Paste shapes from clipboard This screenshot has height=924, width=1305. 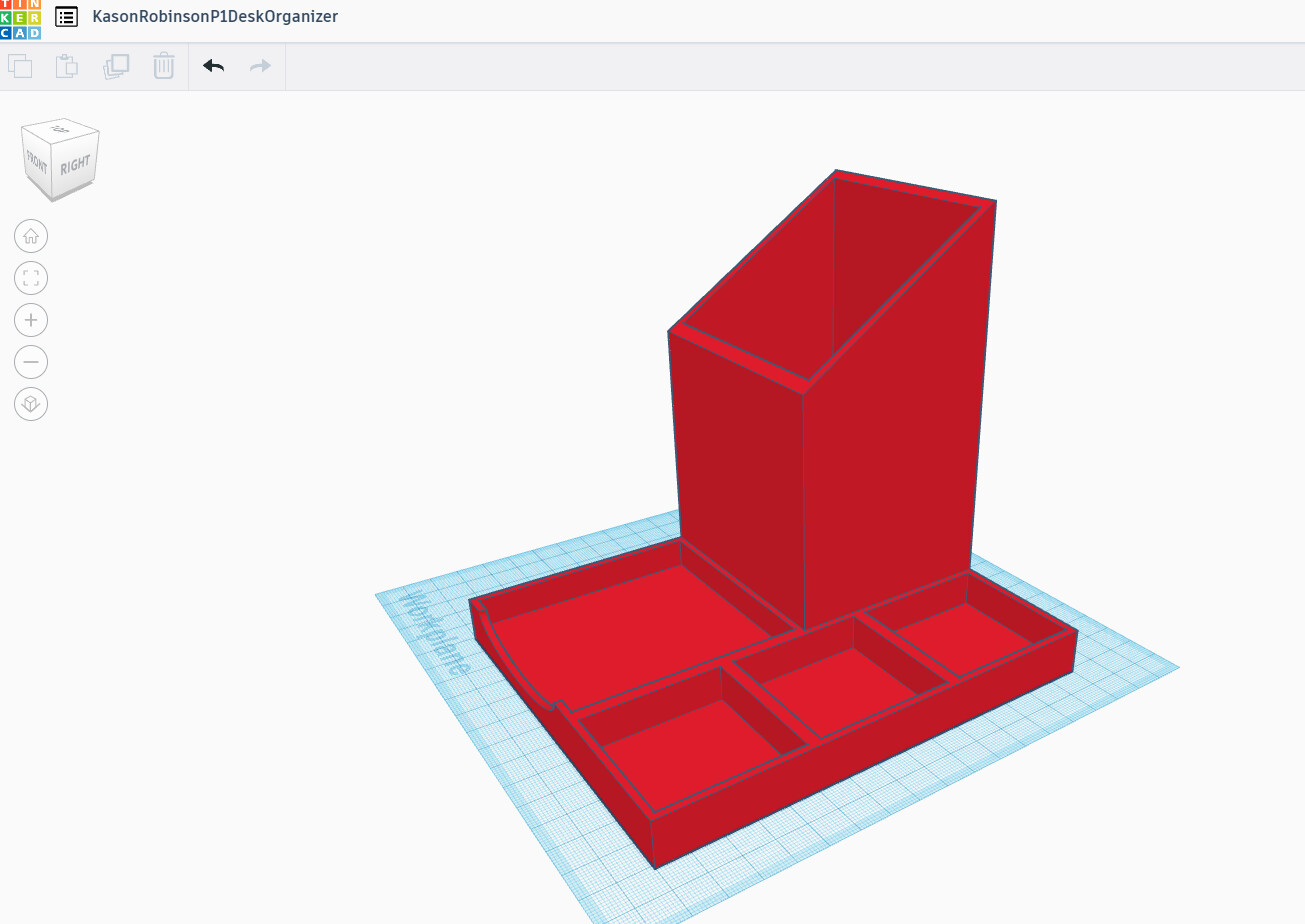point(66,65)
